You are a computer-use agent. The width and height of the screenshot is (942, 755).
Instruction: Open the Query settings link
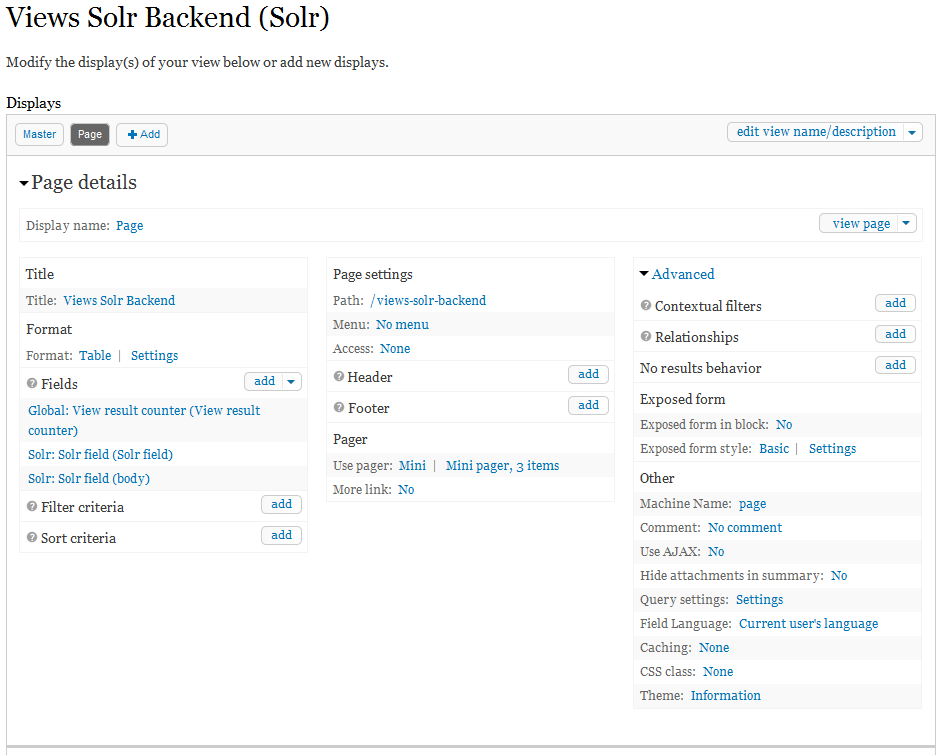coord(760,599)
